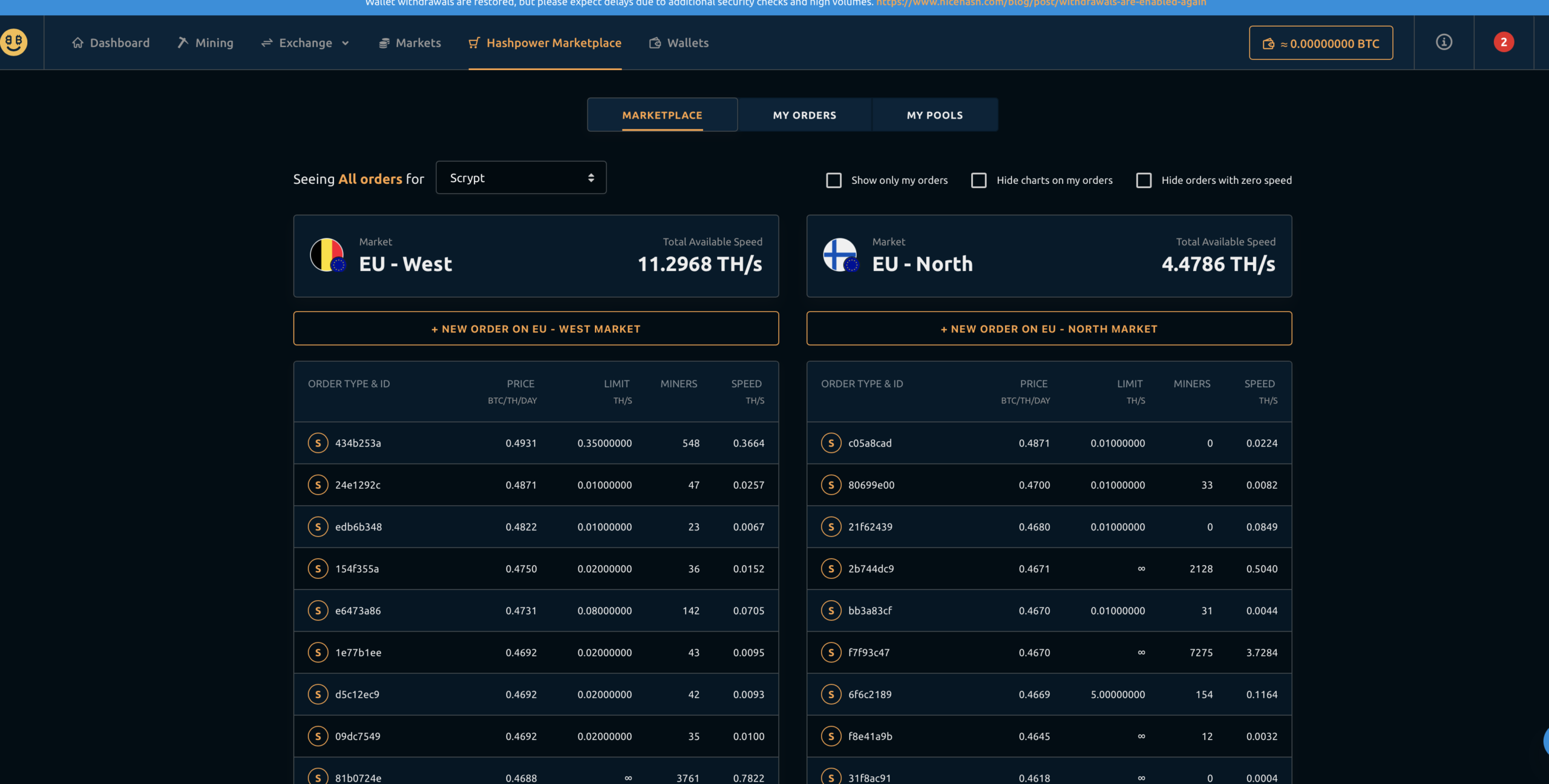Click the S icon for order 6f6c2189
The height and width of the screenshot is (784, 1549).
click(831, 694)
